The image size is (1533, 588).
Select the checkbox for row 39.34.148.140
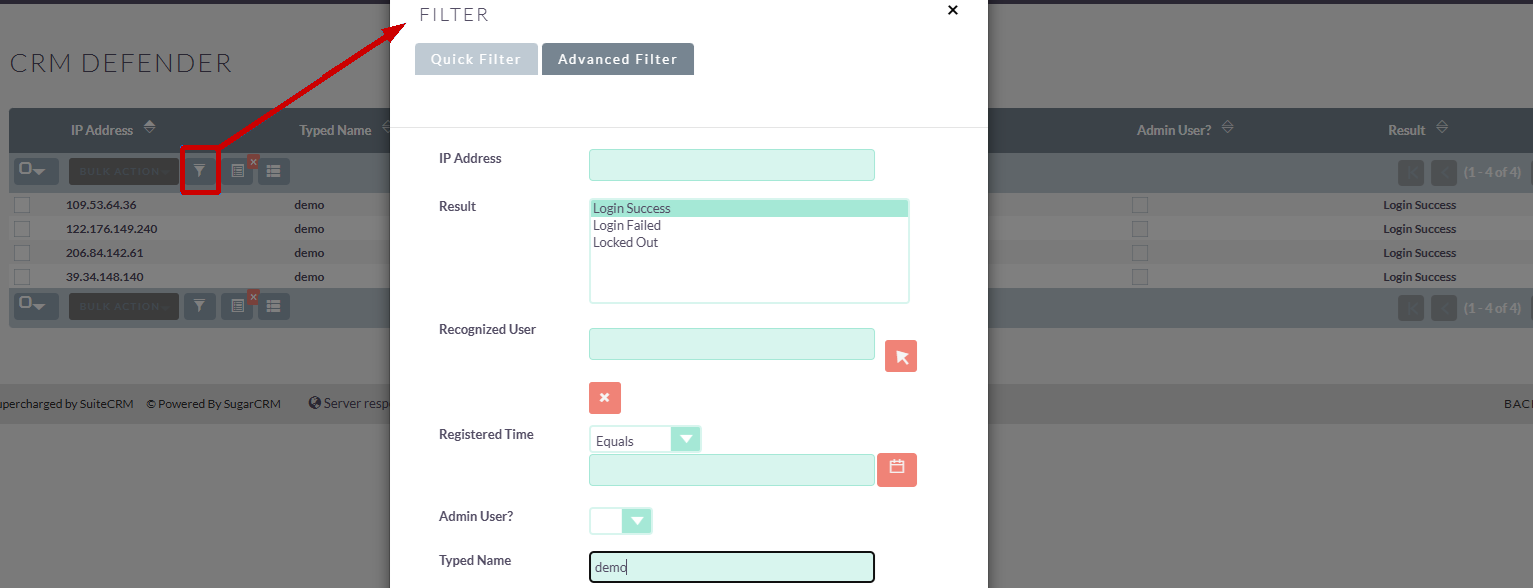pos(22,277)
